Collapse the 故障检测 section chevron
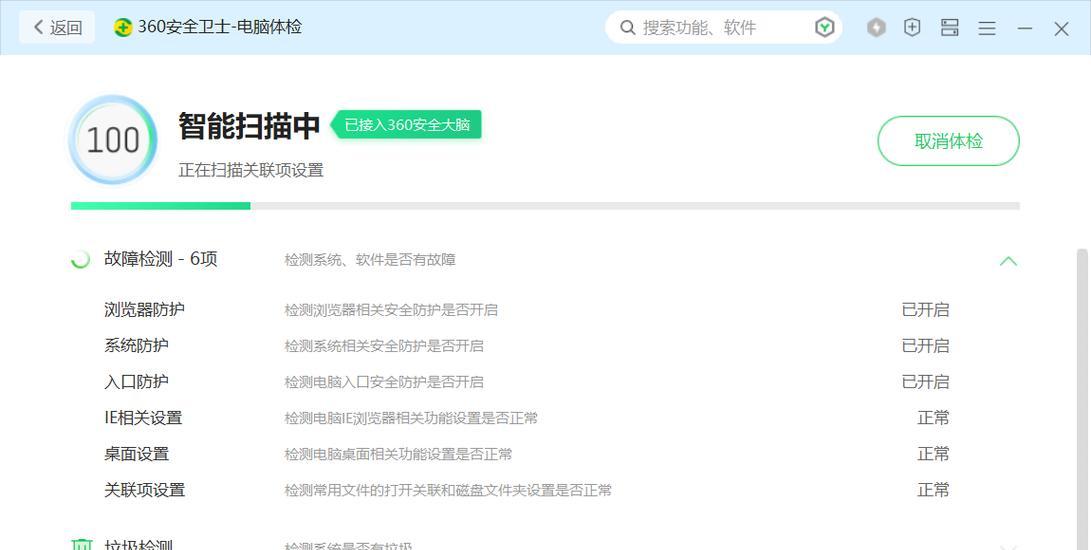Screen dimensions: 1091x550 (1008, 261)
